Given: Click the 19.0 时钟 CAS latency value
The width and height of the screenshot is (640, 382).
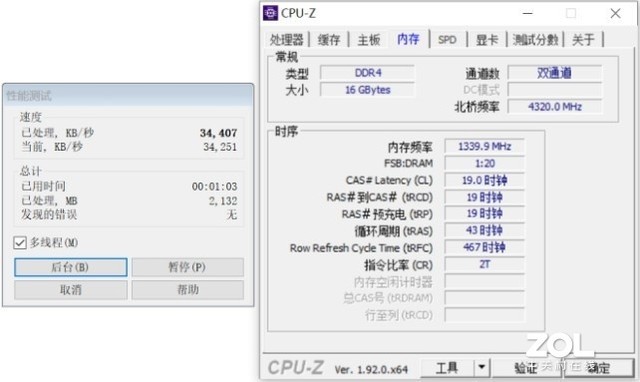Looking at the screenshot, I should click(484, 180).
